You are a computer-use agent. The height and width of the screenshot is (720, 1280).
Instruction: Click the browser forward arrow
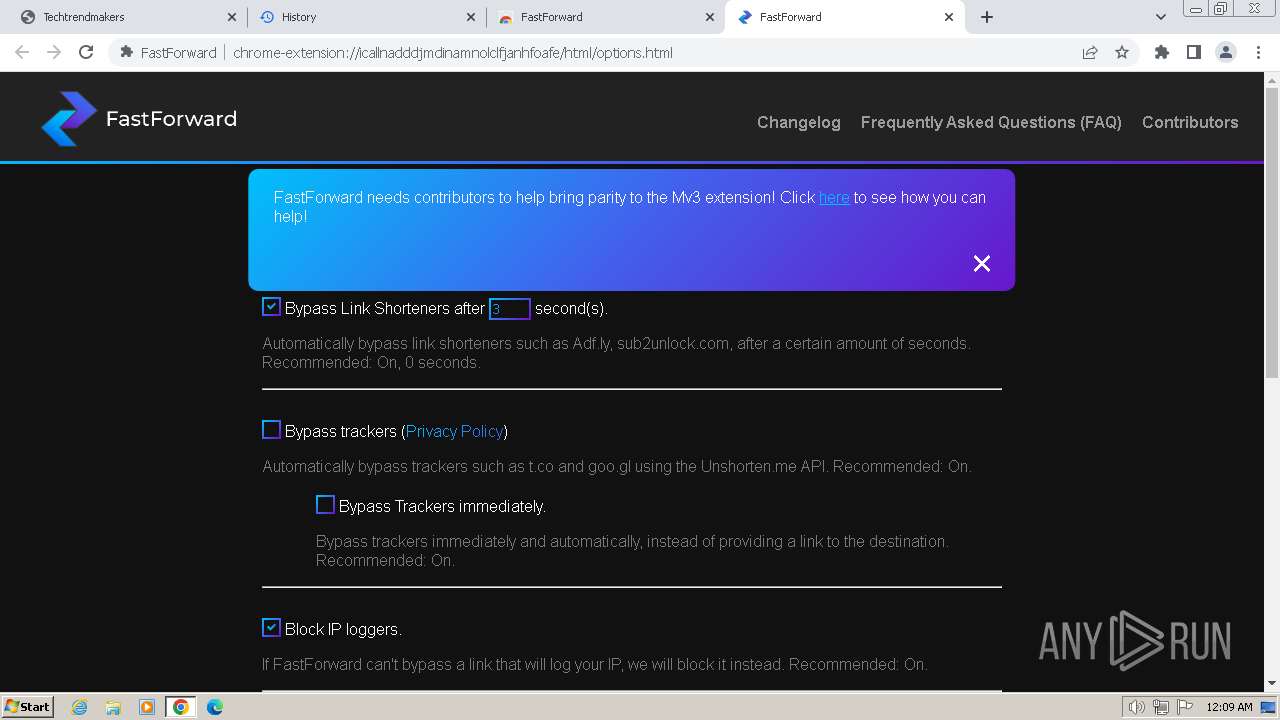click(x=54, y=52)
